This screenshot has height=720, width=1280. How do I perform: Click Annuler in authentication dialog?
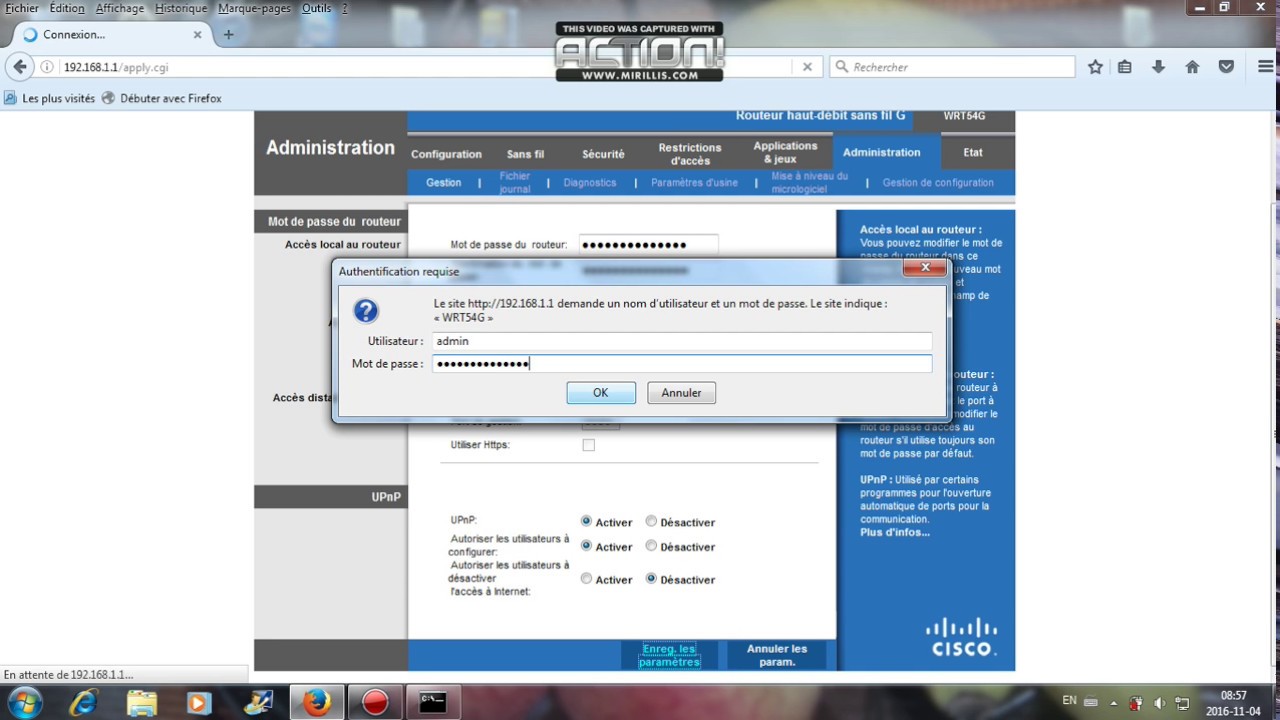[x=681, y=393]
